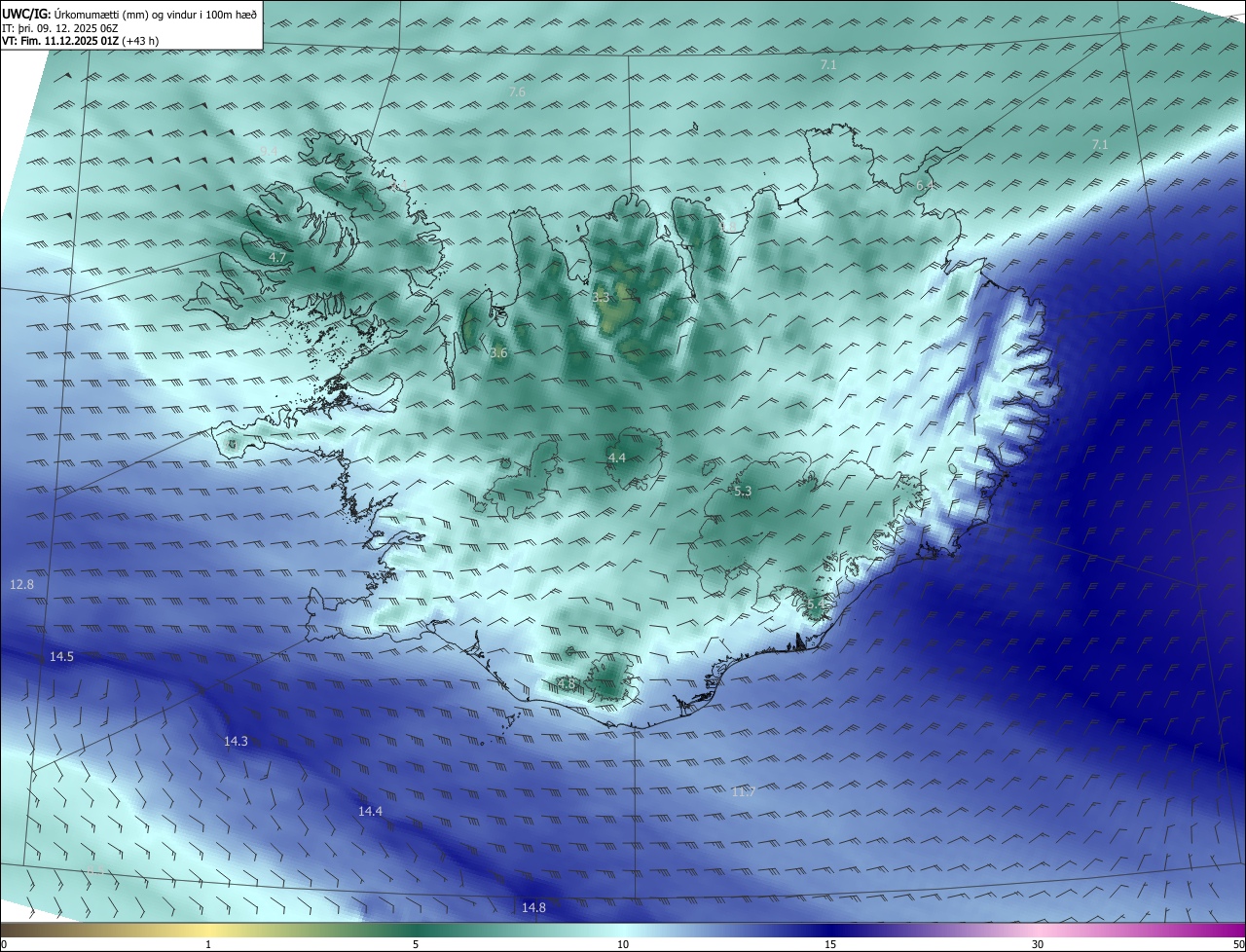
Task: Click the 3.3 value label in the north
Action: click(601, 297)
